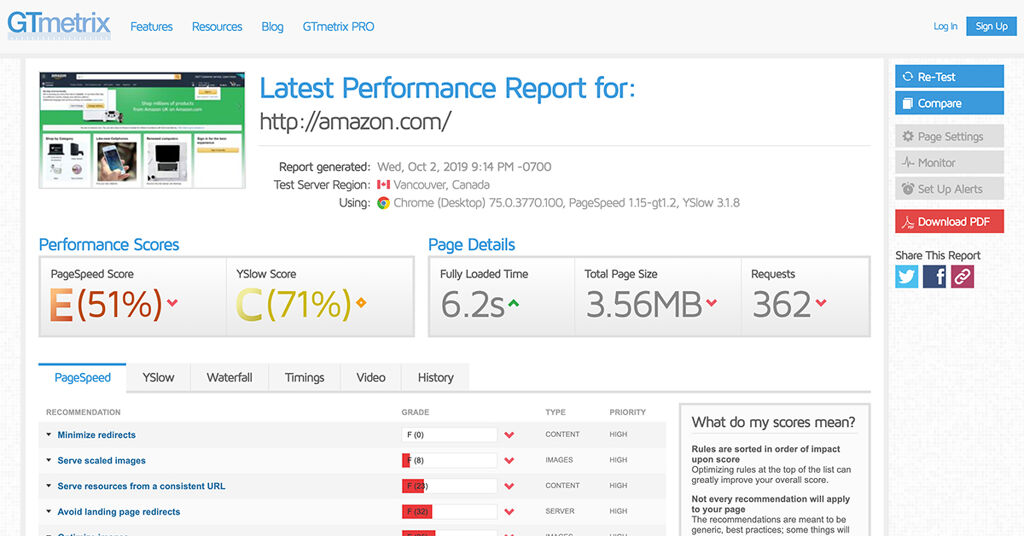Image resolution: width=1024 pixels, height=536 pixels.
Task: Click the Canada flag icon
Action: [383, 185]
